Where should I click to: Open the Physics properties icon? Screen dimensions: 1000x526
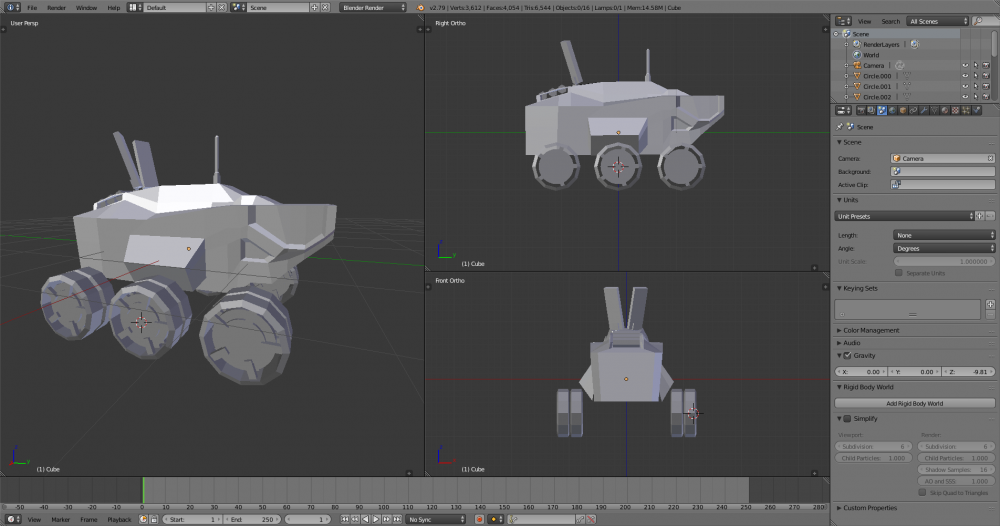coord(976,110)
